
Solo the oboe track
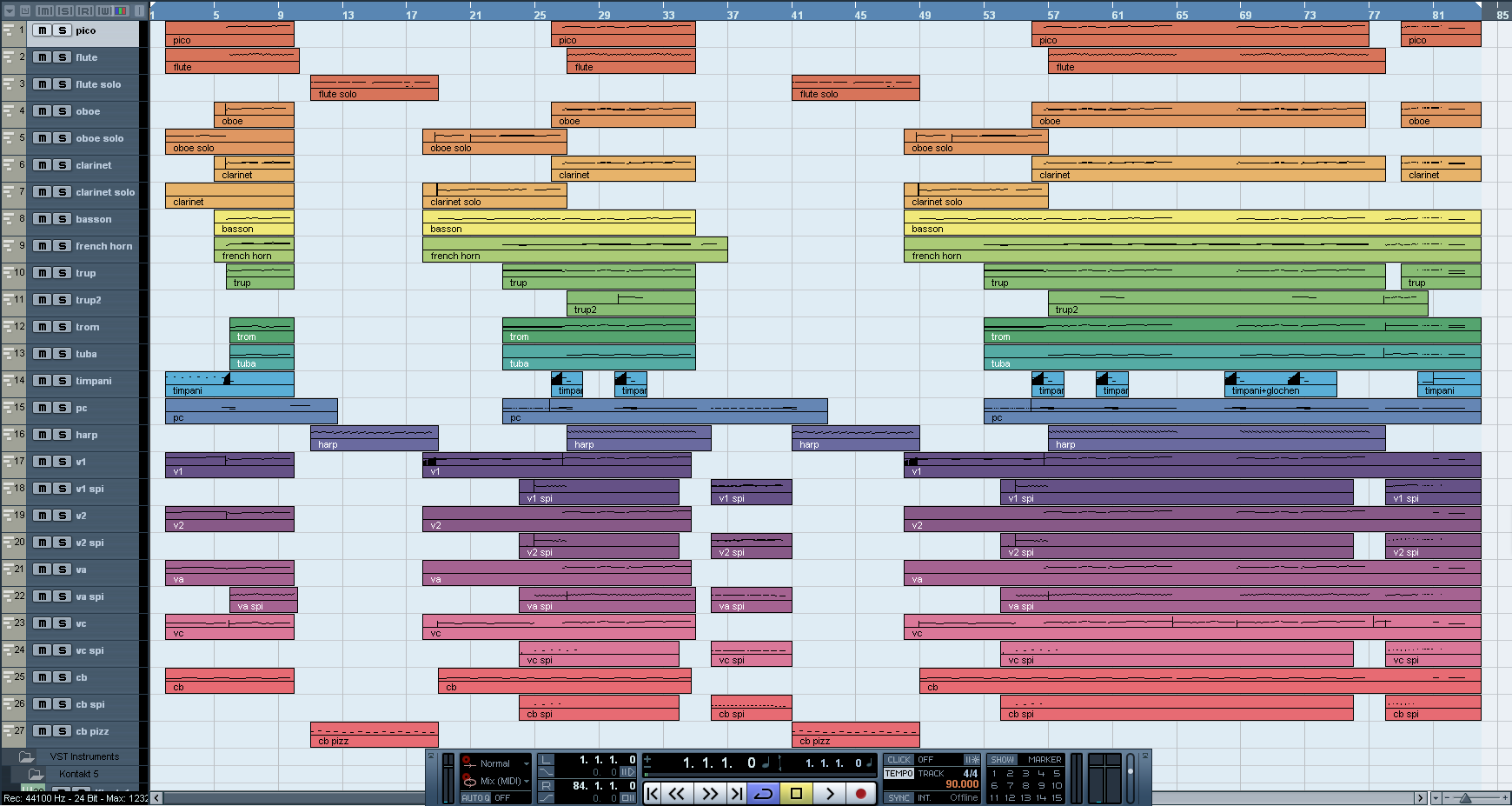point(62,111)
